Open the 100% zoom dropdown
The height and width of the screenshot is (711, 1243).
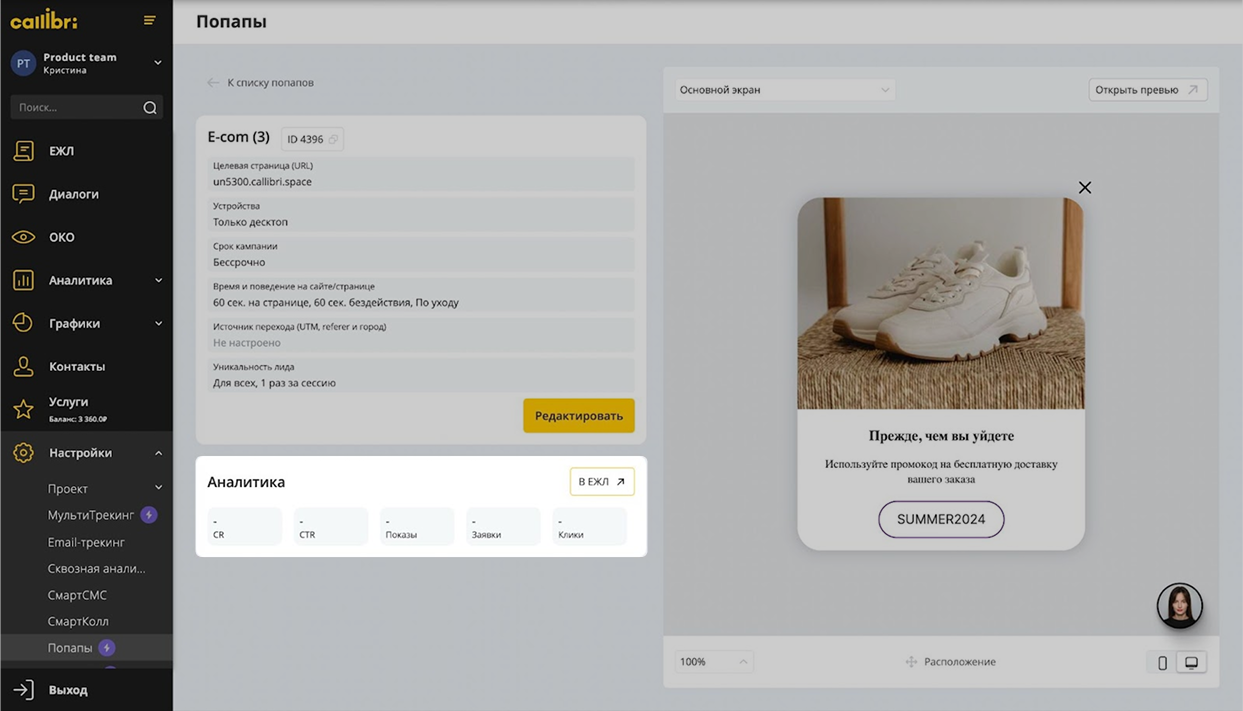click(x=714, y=662)
